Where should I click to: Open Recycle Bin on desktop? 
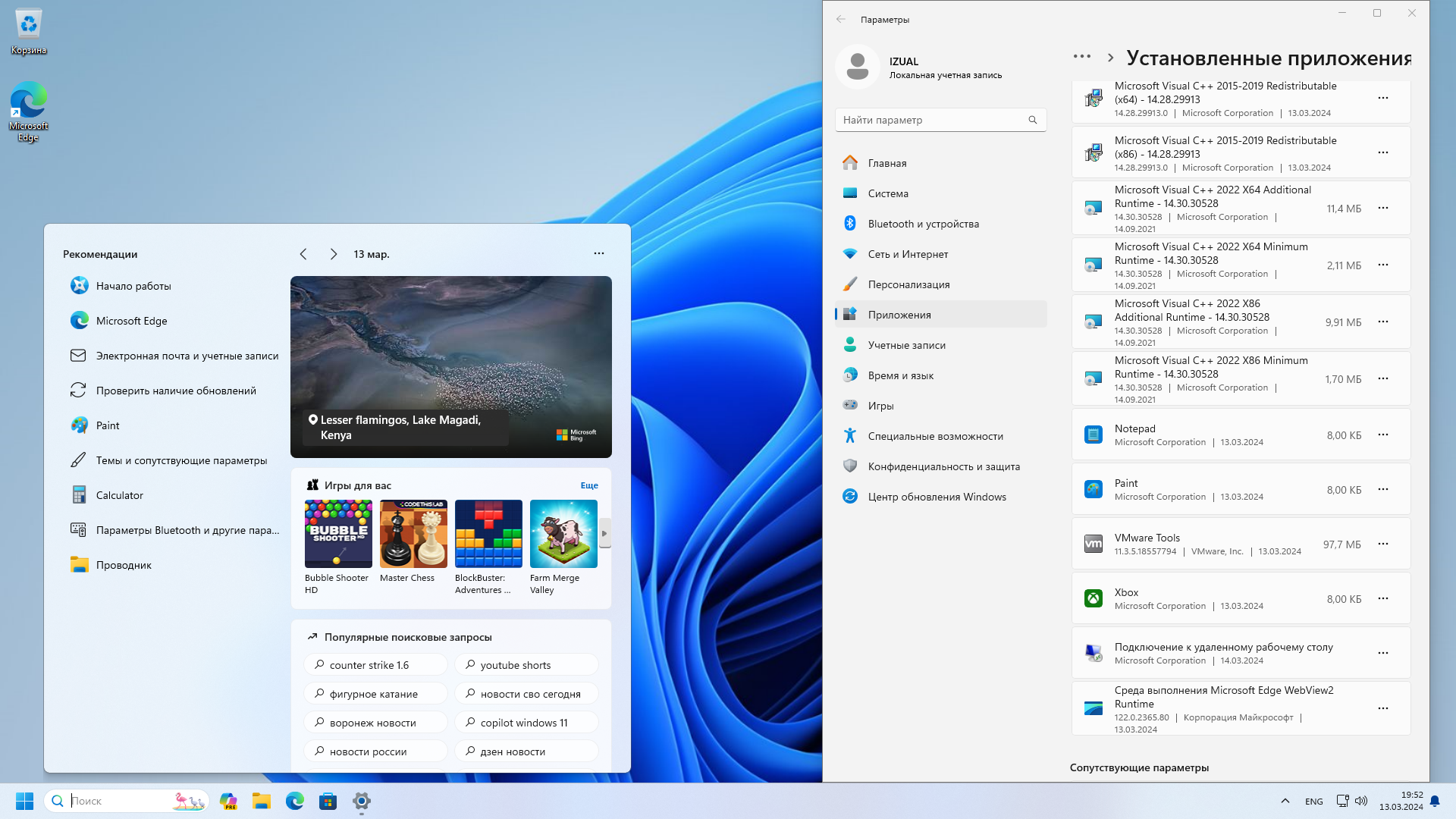(29, 32)
